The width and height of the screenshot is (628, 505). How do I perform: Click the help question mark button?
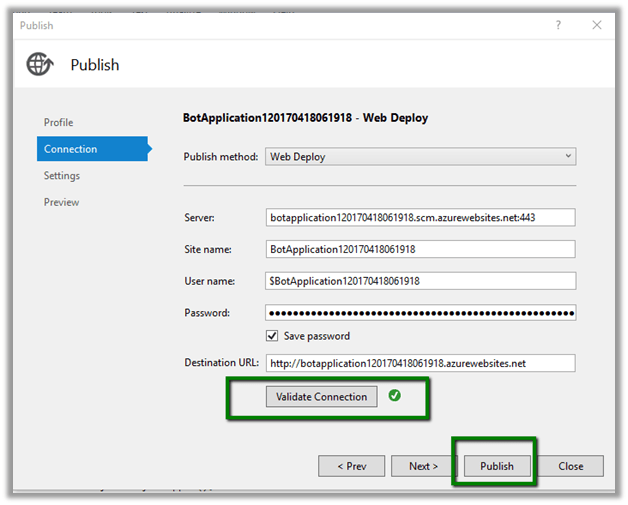[x=558, y=25]
